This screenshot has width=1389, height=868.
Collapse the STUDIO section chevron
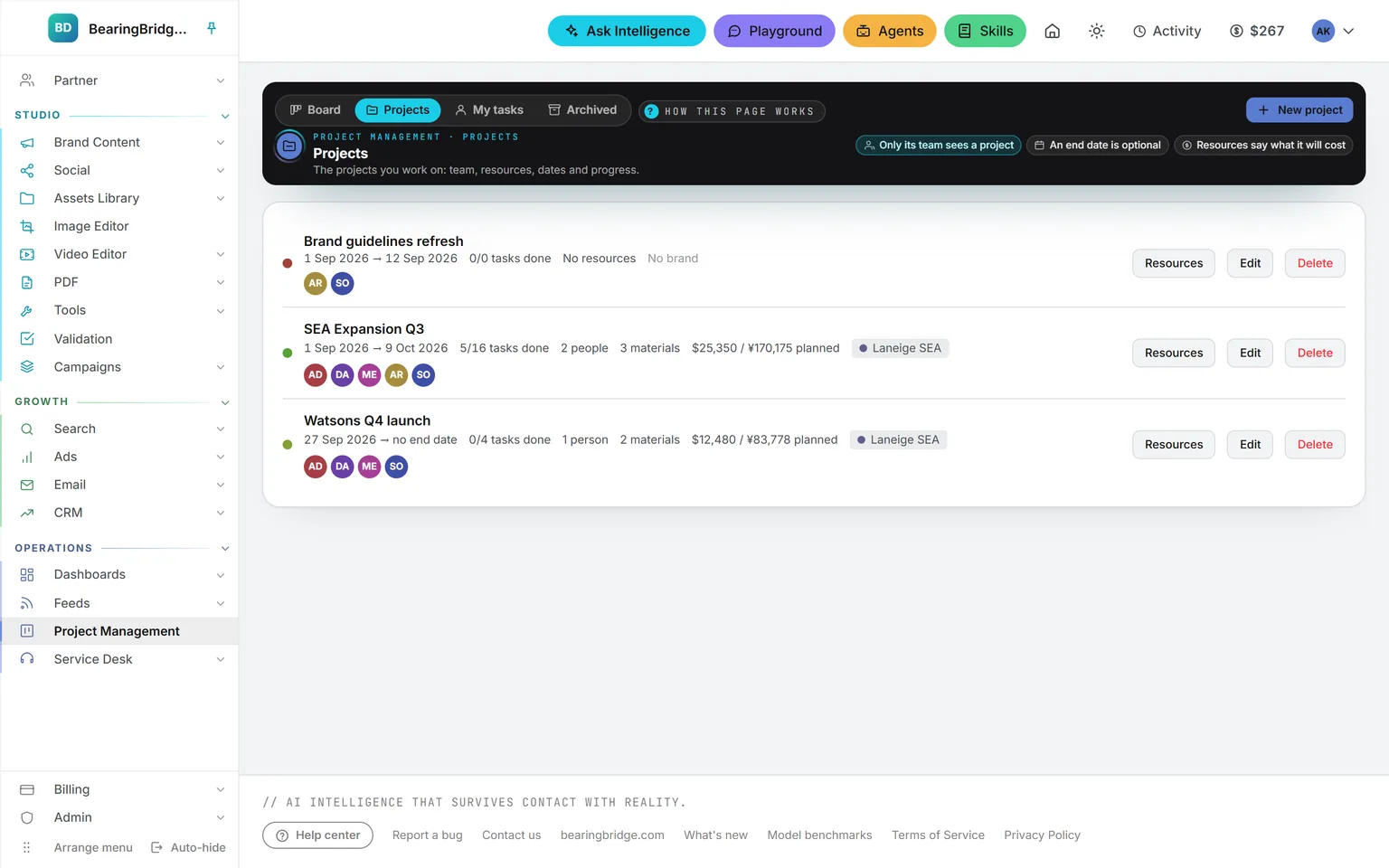tap(225, 116)
